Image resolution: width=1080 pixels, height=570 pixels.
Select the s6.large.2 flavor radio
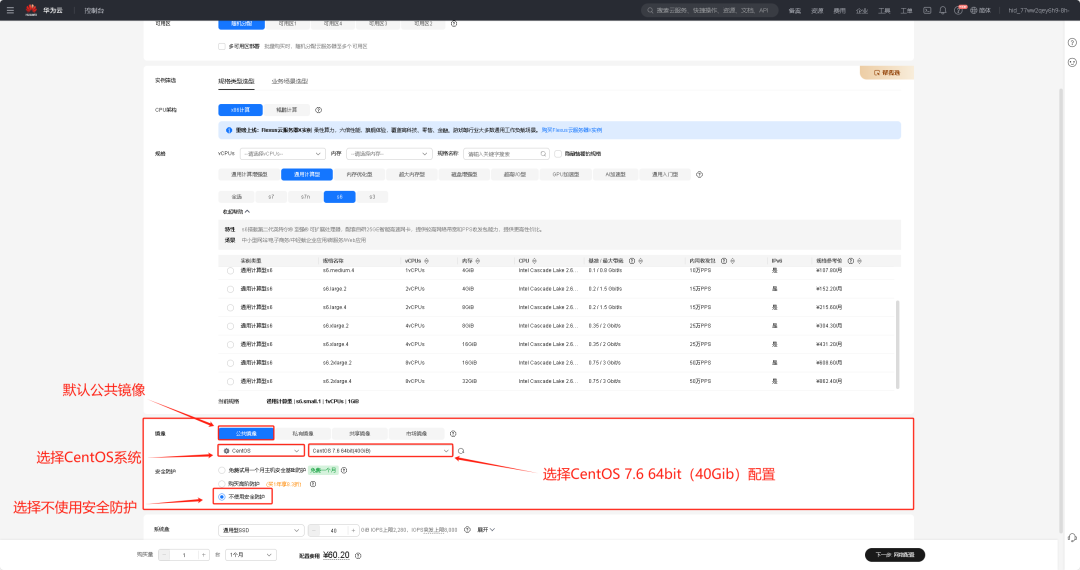pos(230,289)
